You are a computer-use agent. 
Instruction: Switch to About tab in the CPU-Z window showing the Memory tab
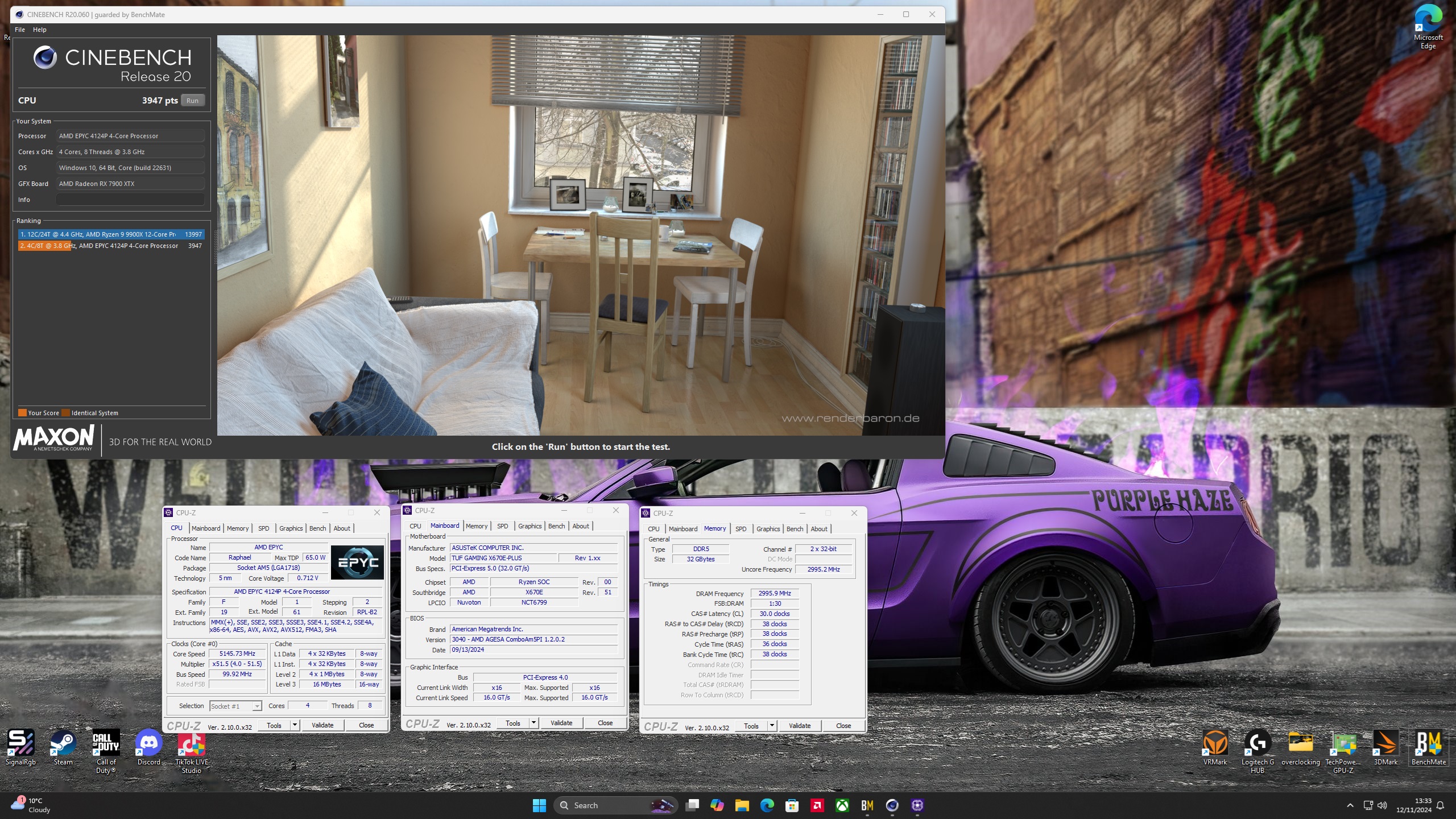(819, 529)
